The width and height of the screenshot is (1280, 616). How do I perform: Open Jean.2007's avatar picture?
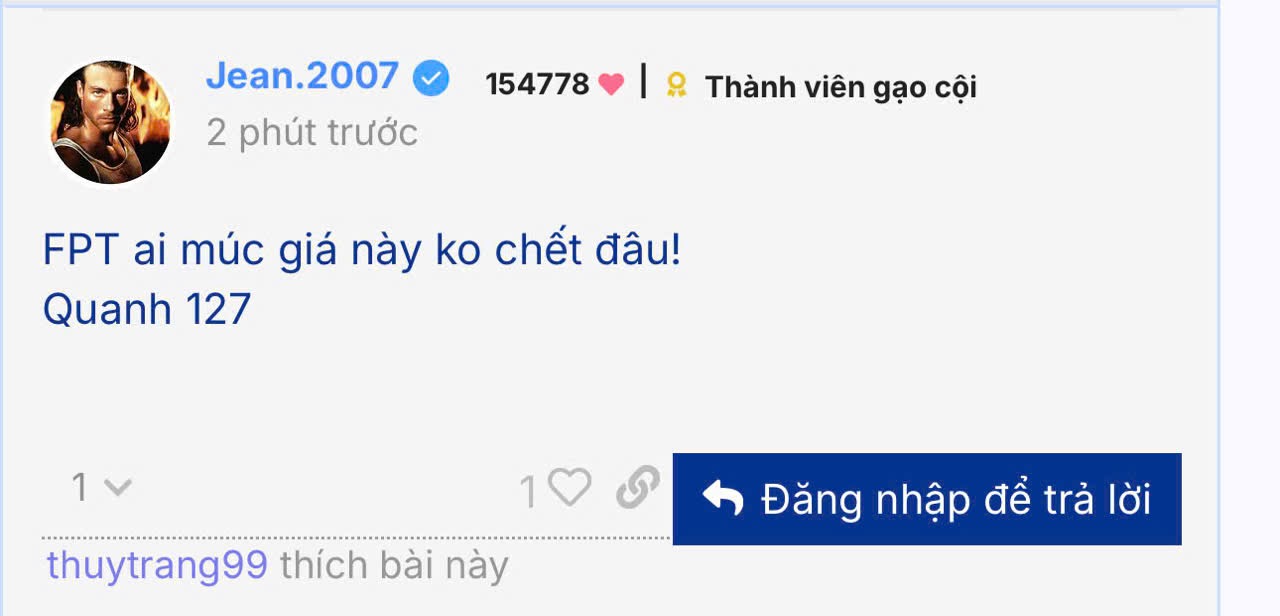pyautogui.click(x=111, y=123)
